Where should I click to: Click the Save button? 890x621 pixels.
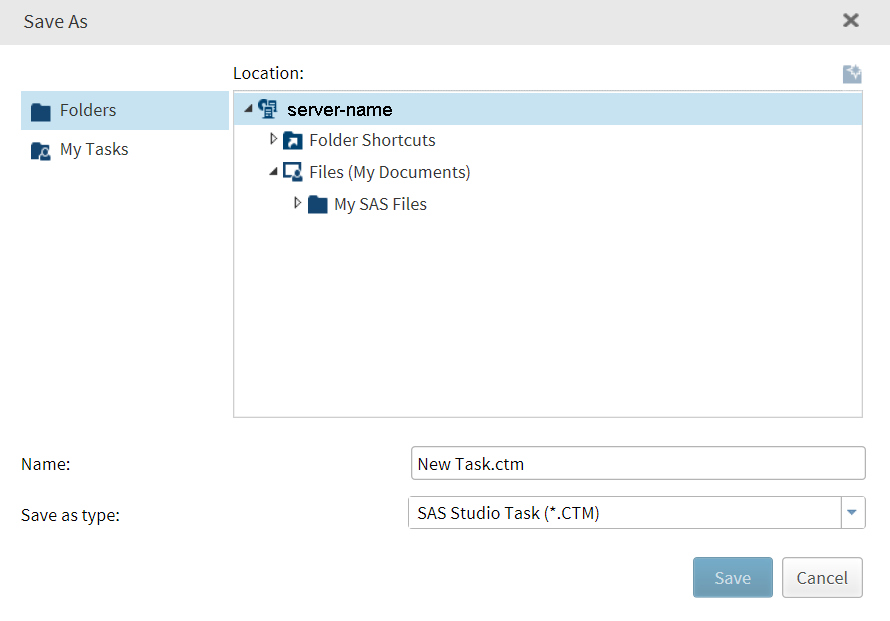tap(732, 577)
